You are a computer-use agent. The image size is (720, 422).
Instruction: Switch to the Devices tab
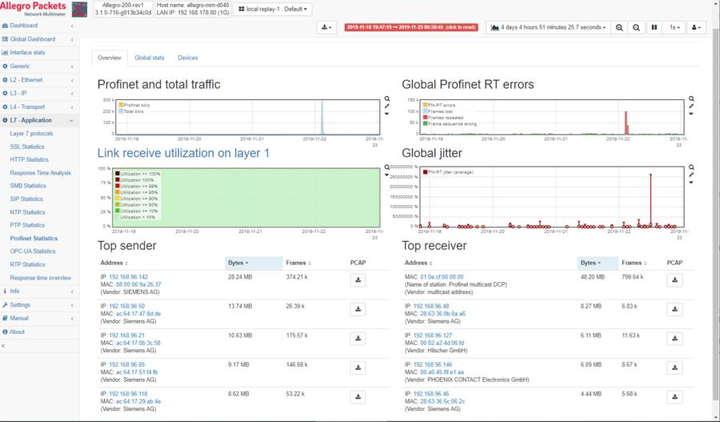coord(187,58)
